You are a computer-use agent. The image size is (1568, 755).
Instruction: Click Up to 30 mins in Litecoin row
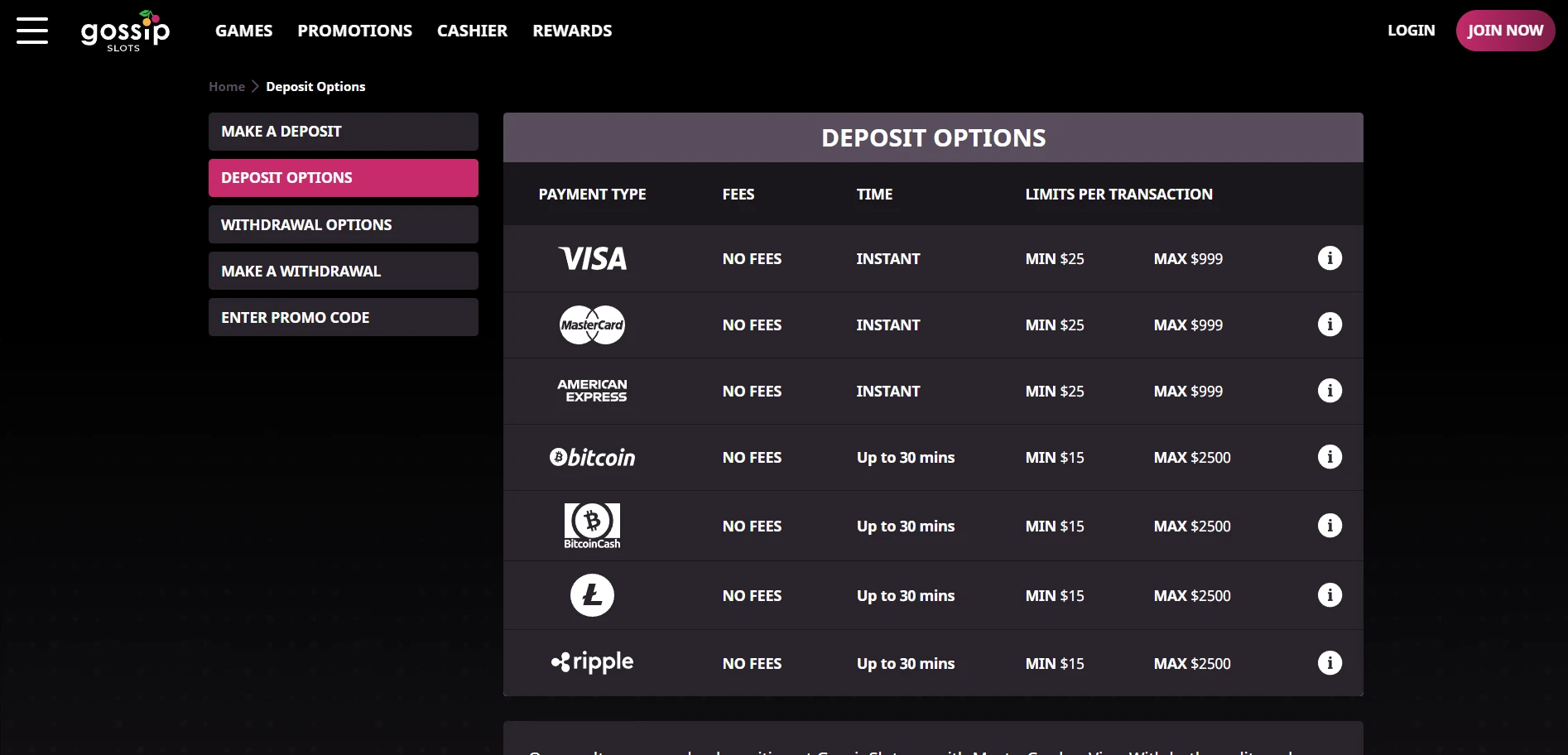tap(906, 595)
